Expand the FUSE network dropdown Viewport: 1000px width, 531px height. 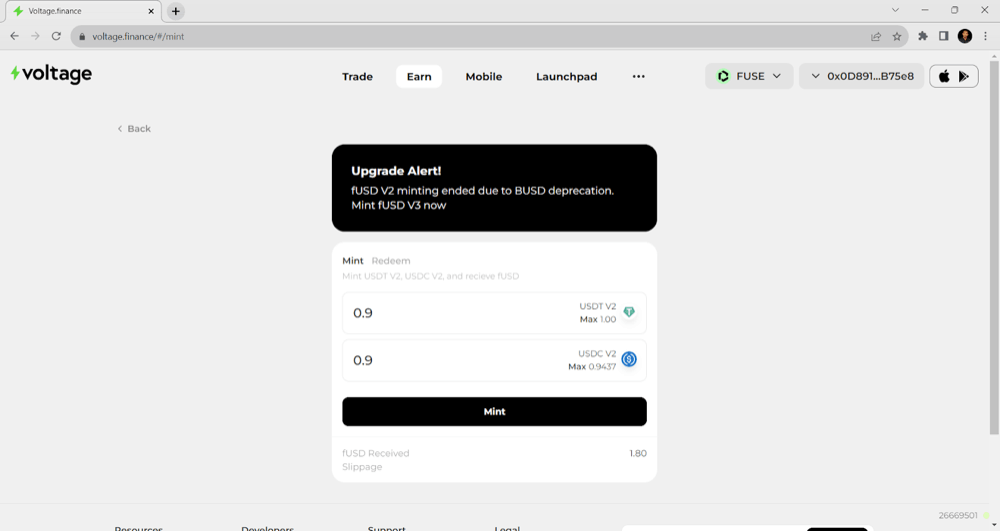[x=749, y=76]
